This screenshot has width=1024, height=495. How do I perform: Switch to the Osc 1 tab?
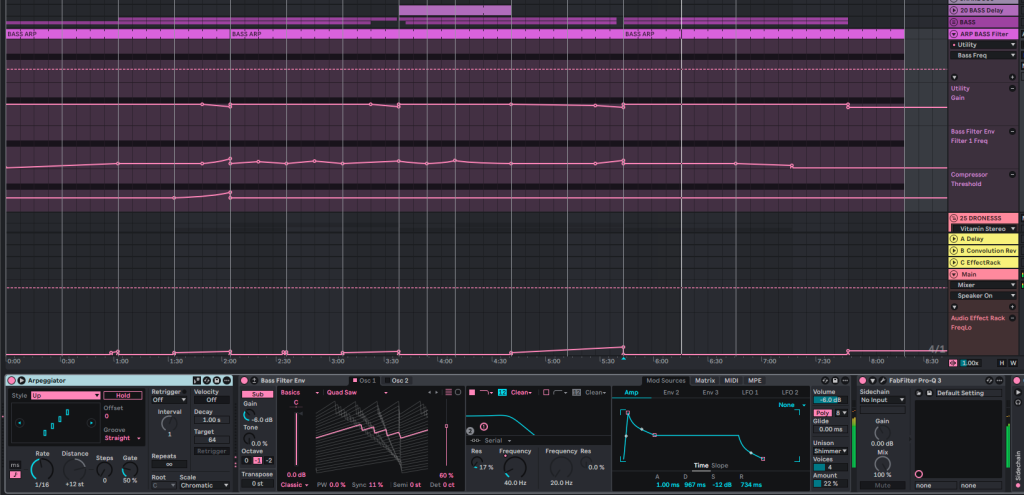(x=364, y=380)
